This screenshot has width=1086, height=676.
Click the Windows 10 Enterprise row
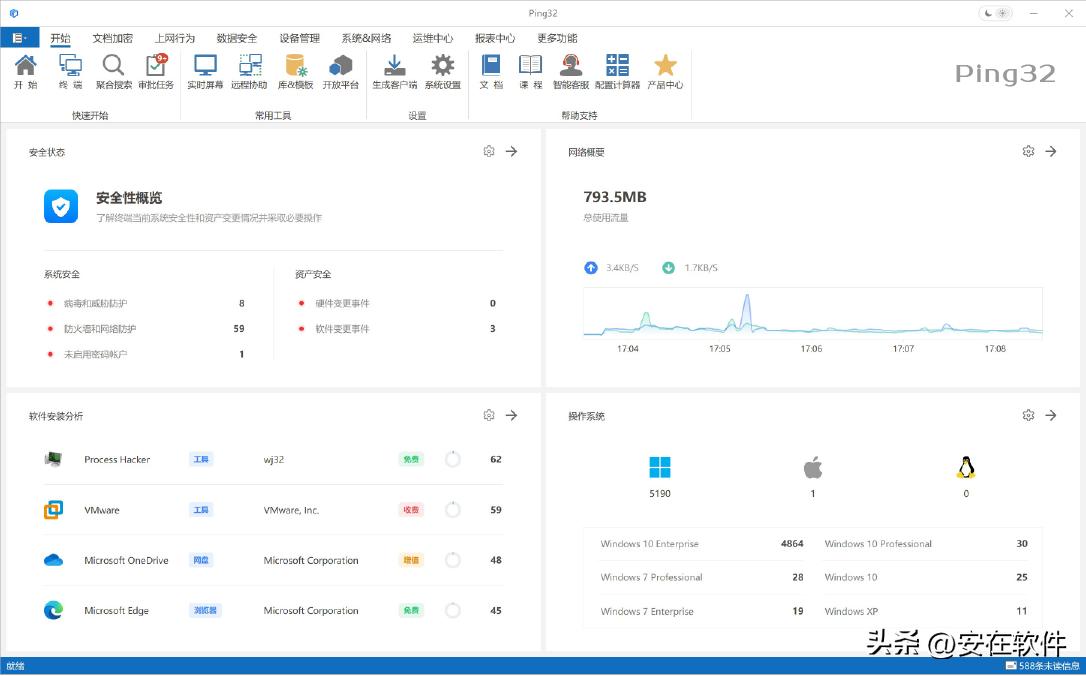tap(702, 544)
